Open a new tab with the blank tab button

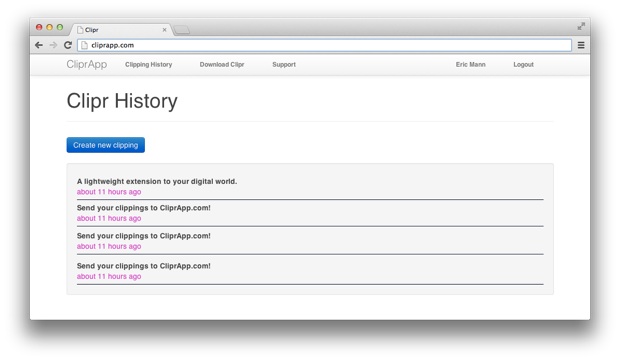click(182, 30)
